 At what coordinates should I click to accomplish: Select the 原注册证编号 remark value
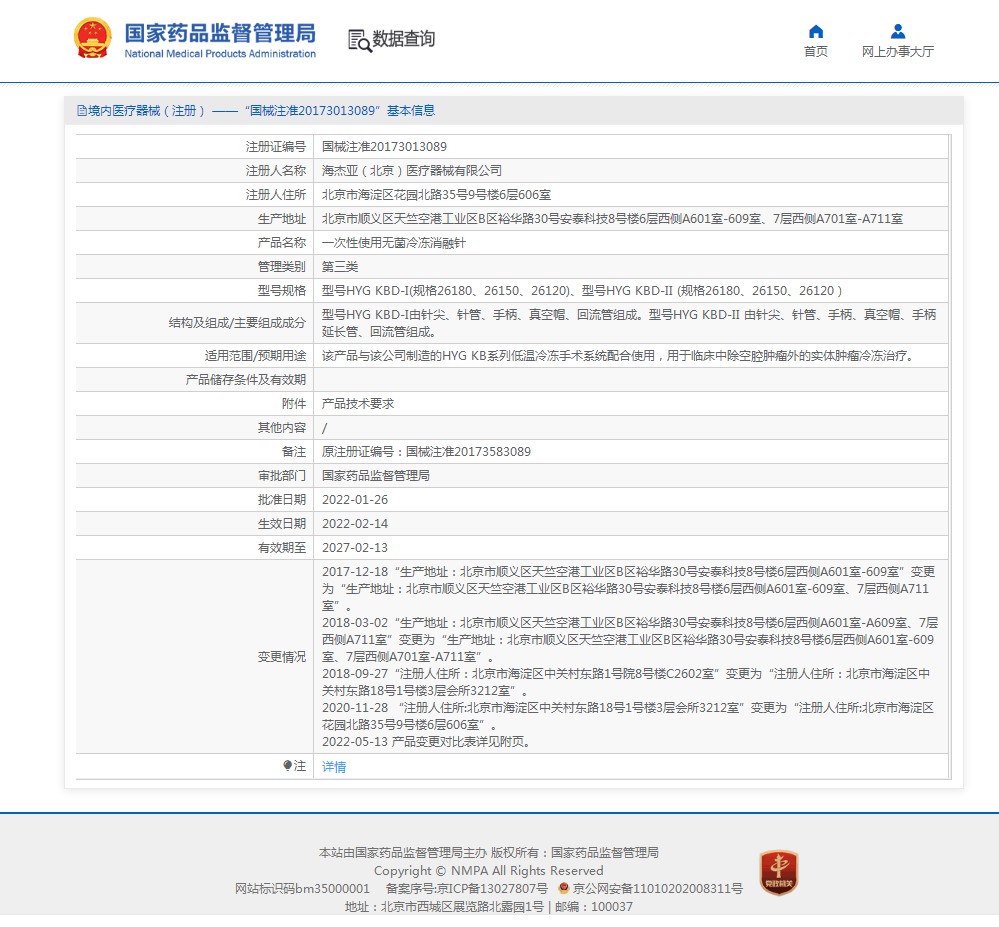coord(426,452)
